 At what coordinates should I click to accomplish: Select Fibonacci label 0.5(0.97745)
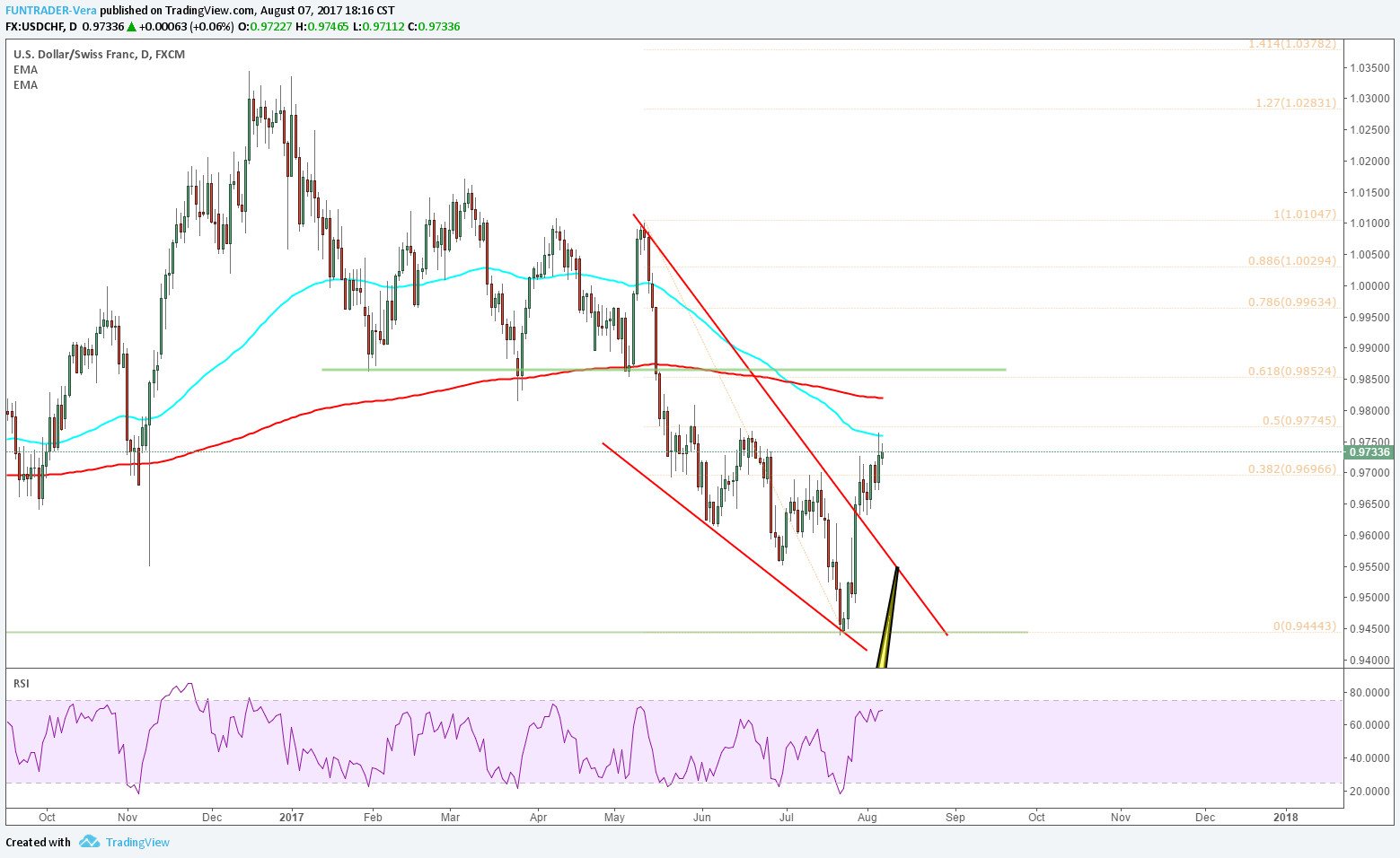pyautogui.click(x=1299, y=420)
